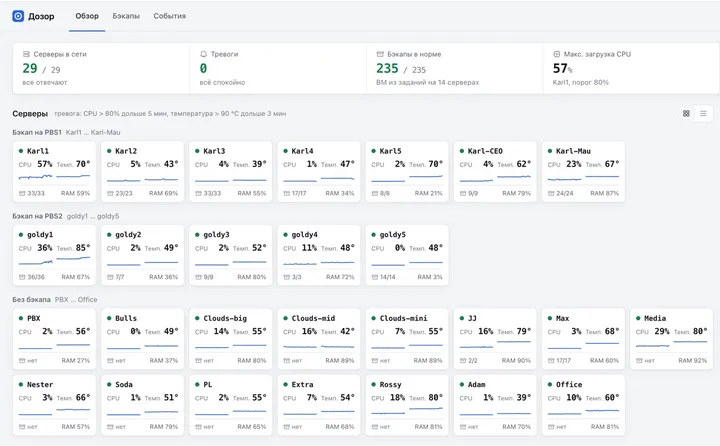Click the backup icon on Karl1 card
Image resolution: width=720 pixels, height=446 pixels.
tap(22, 193)
